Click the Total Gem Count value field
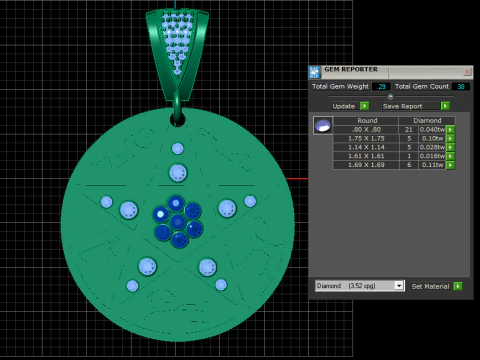 (461, 87)
